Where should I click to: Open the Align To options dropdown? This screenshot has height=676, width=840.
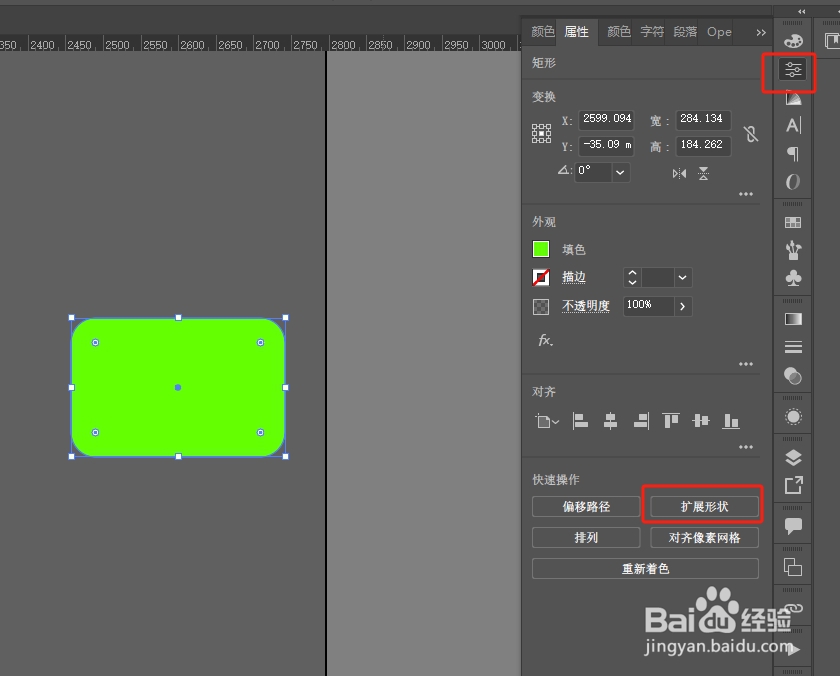click(x=547, y=422)
